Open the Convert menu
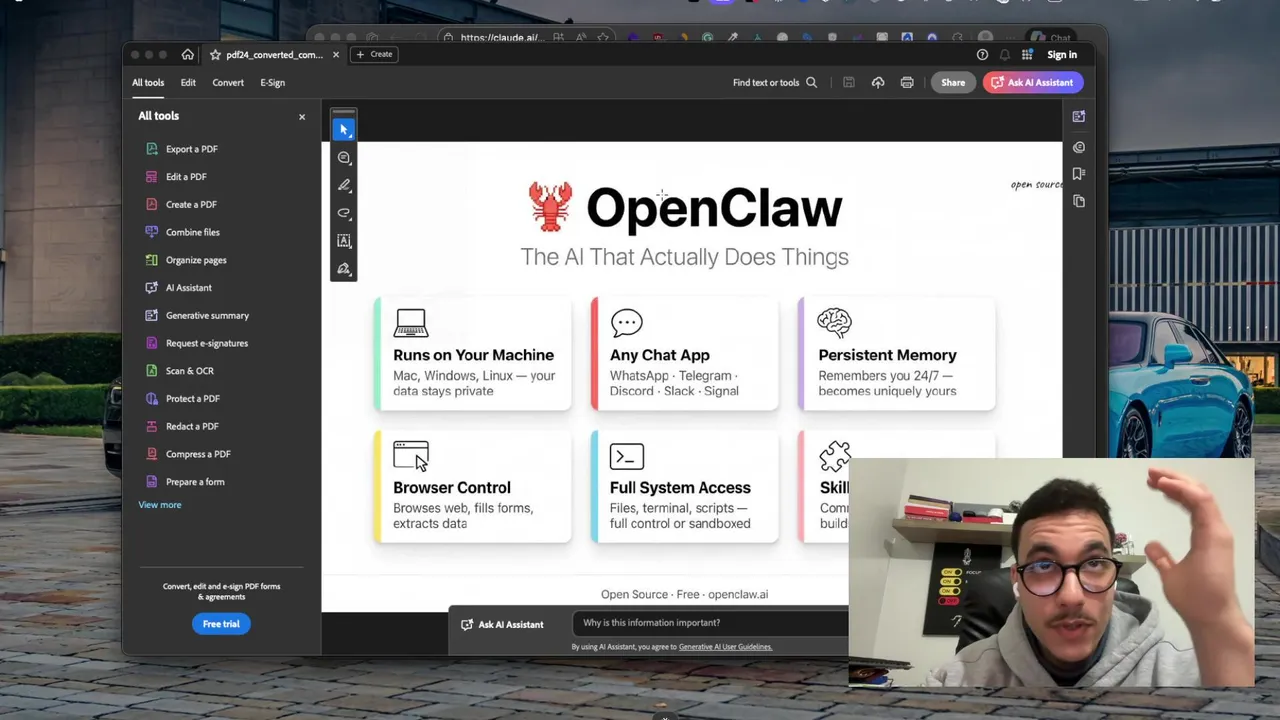 pos(228,83)
